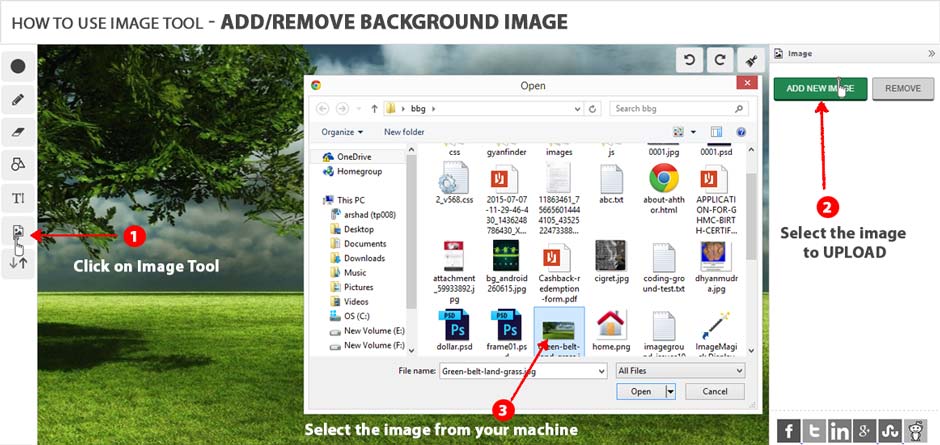Click Cancel in Open dialog
This screenshot has width=940, height=445.
pyautogui.click(x=715, y=392)
